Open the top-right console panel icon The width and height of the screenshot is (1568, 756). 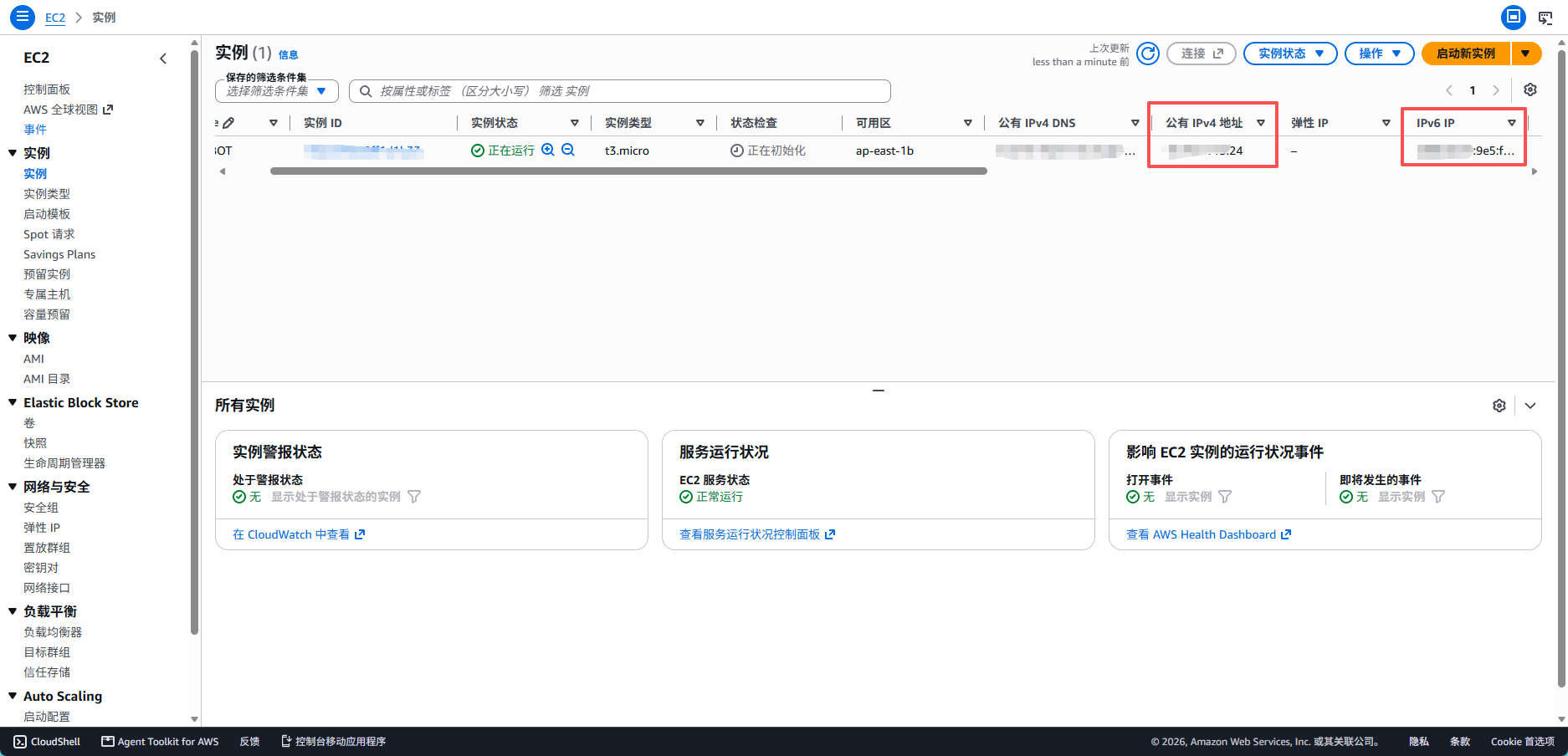tap(1514, 17)
